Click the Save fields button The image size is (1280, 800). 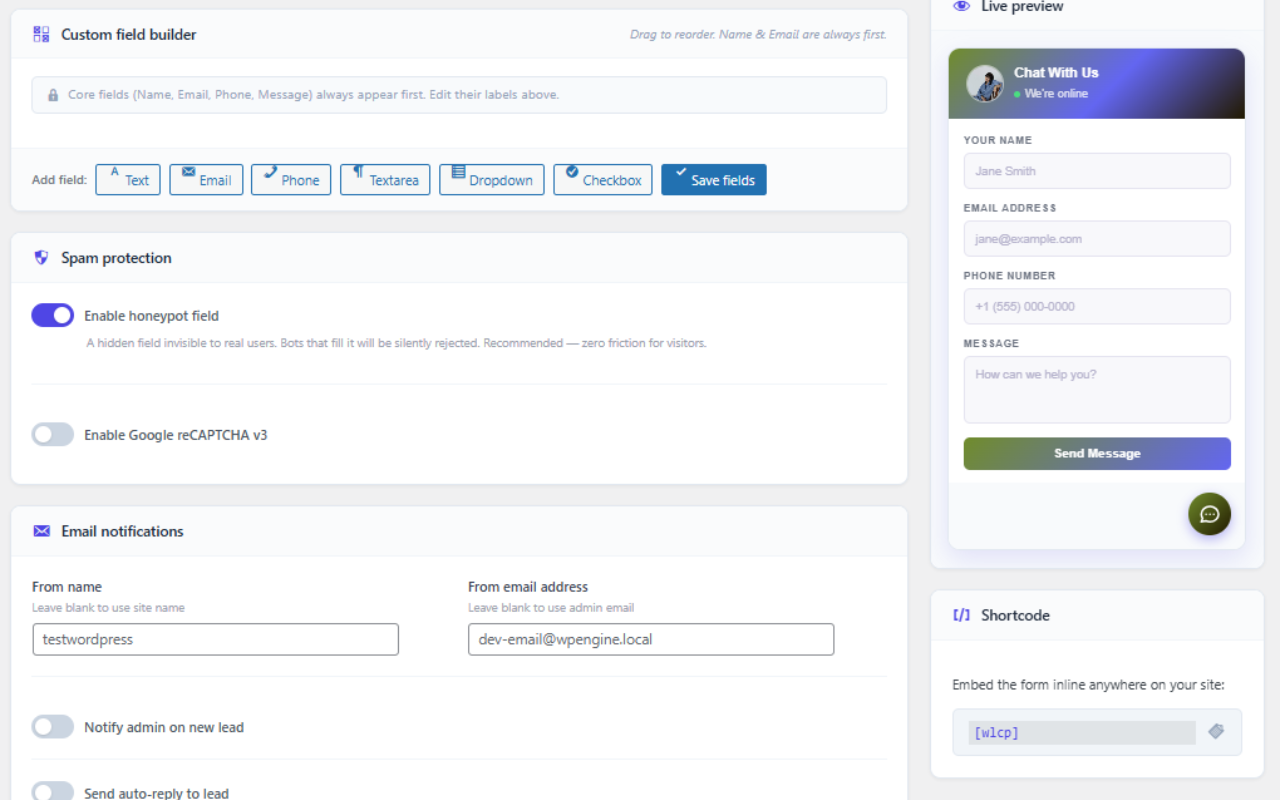tap(714, 180)
